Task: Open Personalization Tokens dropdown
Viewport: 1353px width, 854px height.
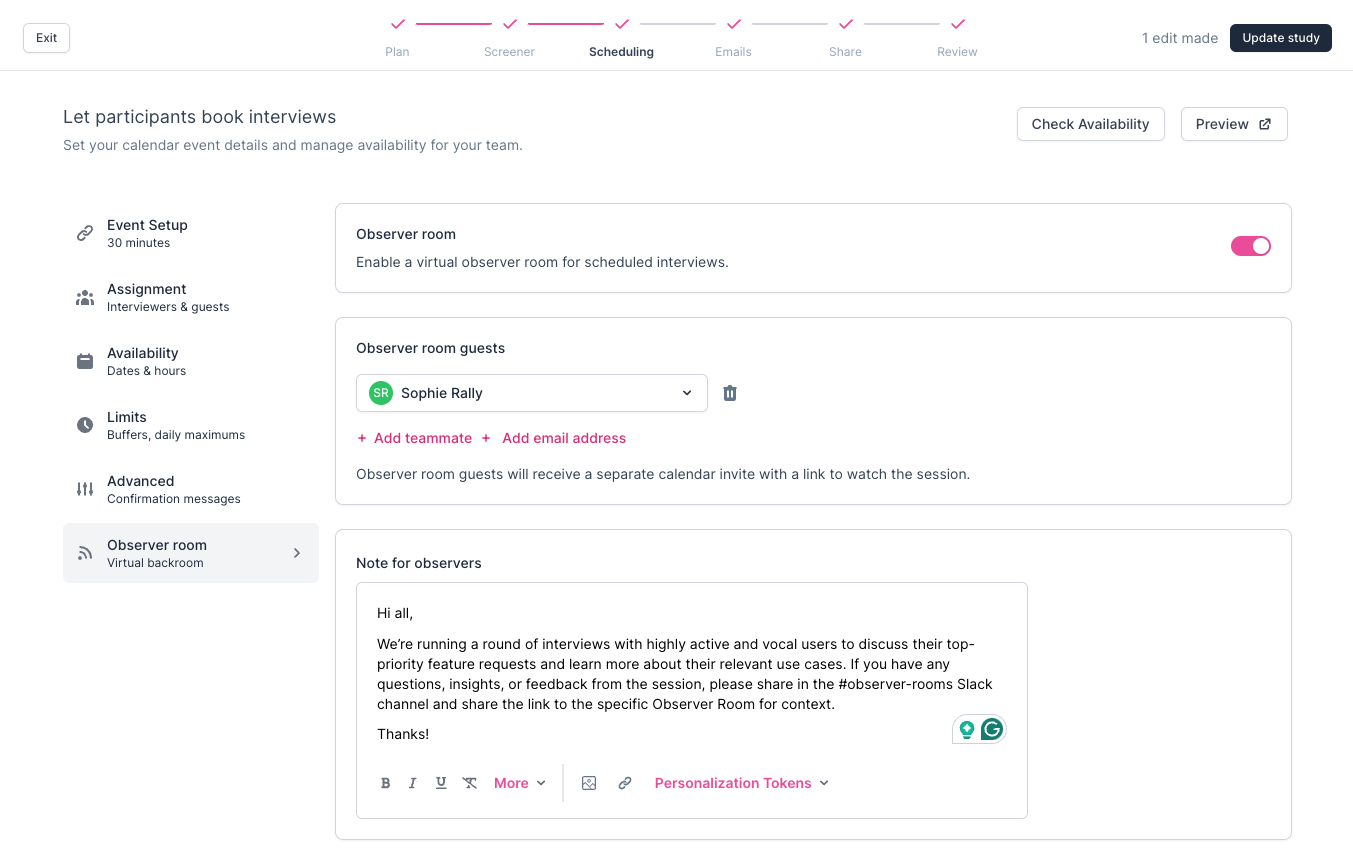Action: (741, 783)
